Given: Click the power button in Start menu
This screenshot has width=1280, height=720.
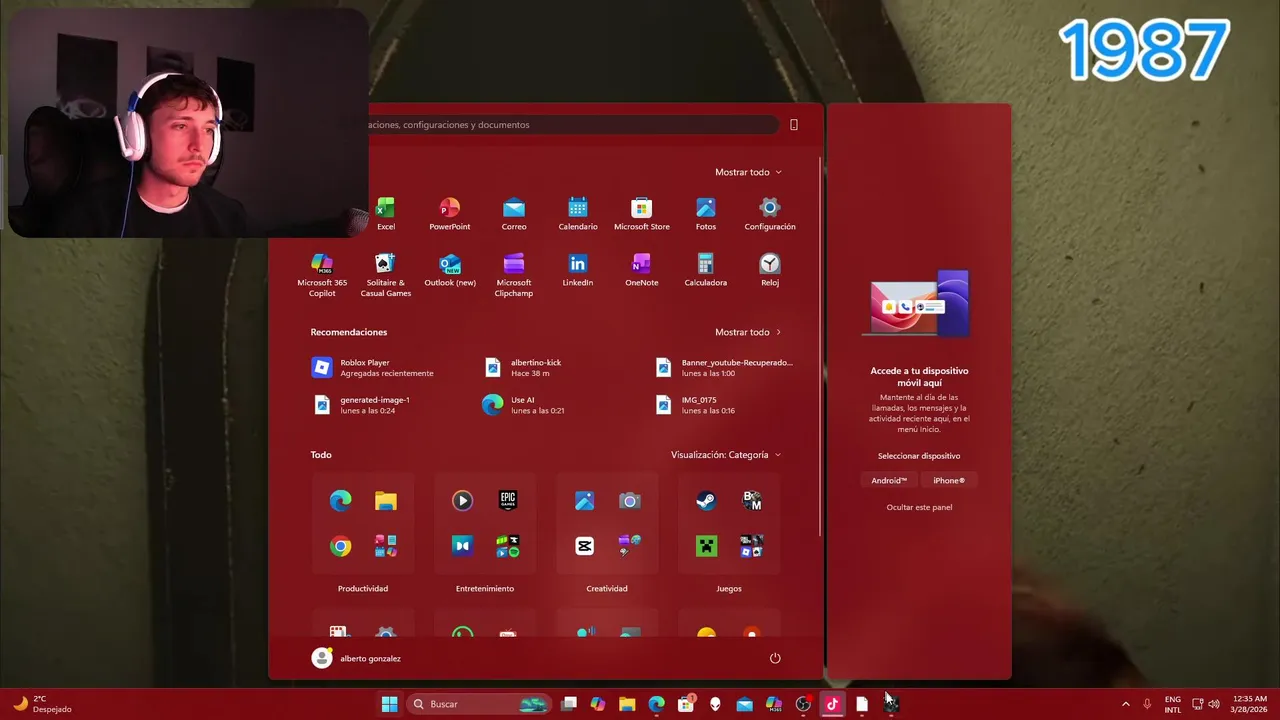Looking at the screenshot, I should 775,658.
